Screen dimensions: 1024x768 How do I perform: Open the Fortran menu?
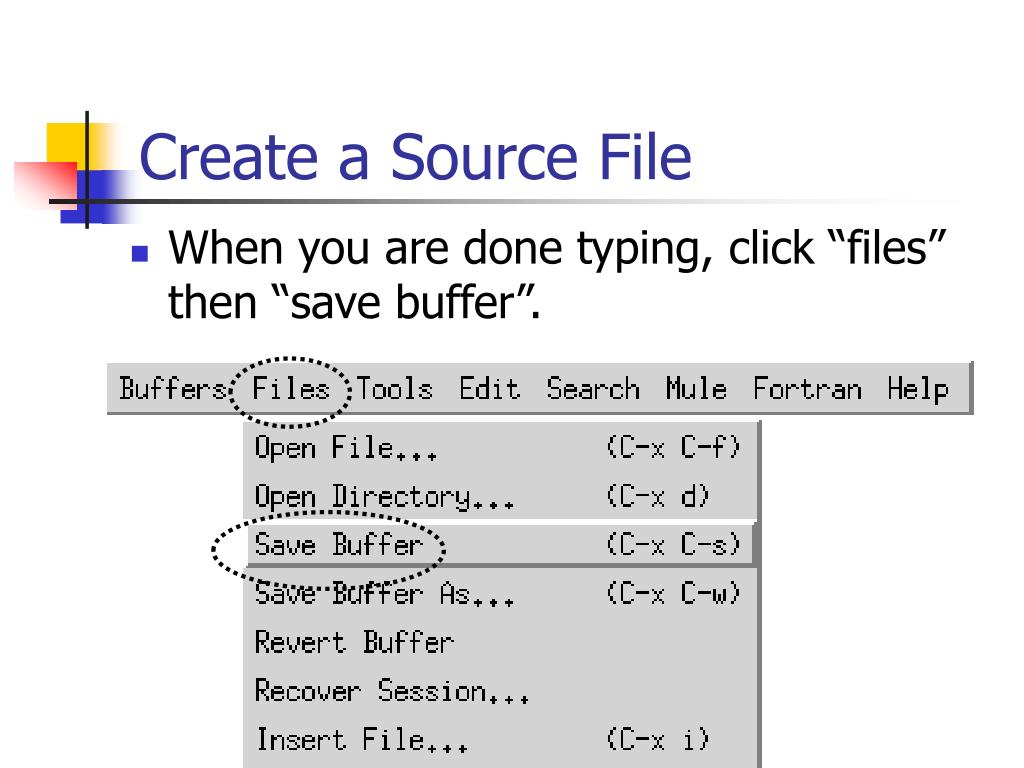click(807, 388)
